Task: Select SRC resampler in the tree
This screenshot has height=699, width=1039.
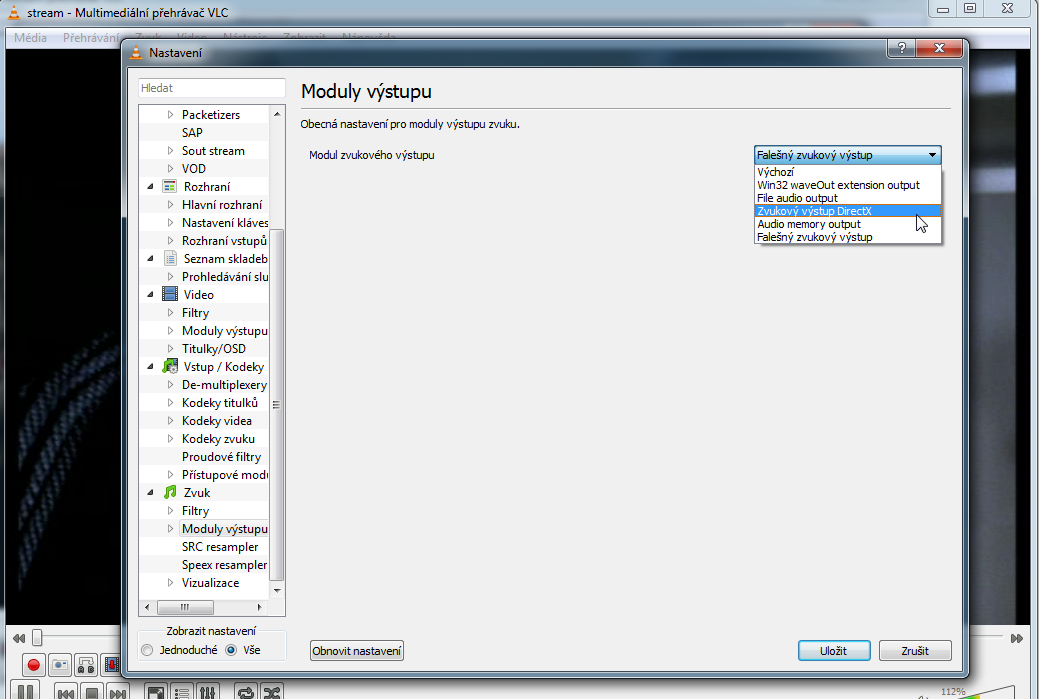Action: [220, 547]
